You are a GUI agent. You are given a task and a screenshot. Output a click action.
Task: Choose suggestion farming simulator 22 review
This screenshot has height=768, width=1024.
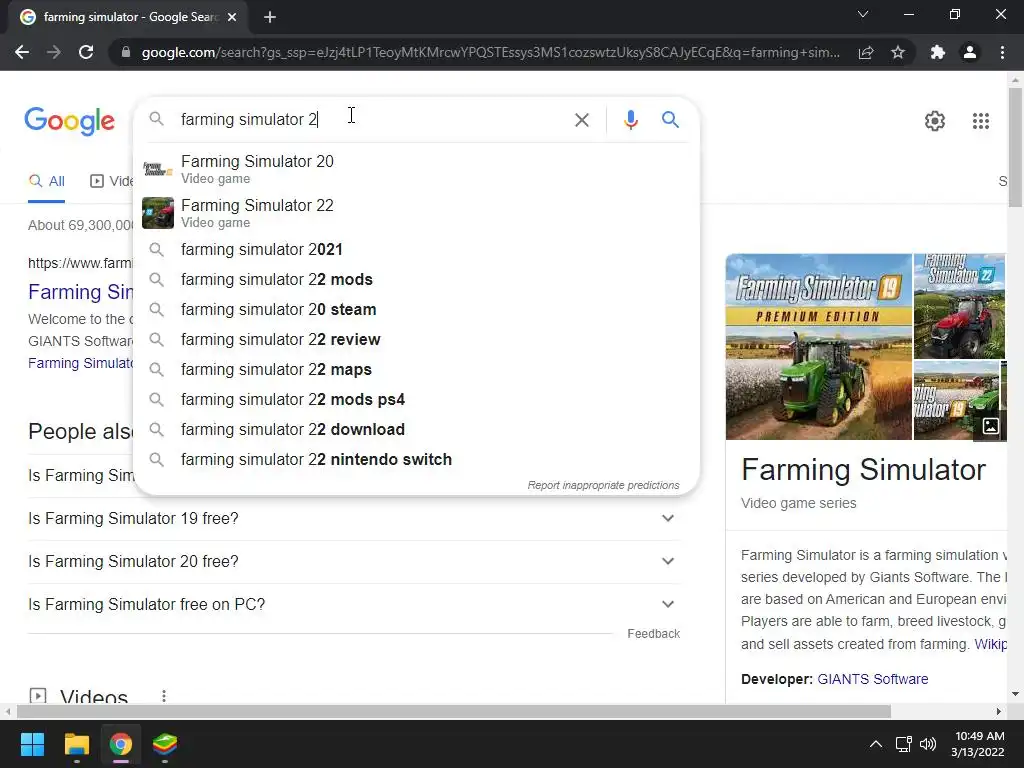(416, 340)
